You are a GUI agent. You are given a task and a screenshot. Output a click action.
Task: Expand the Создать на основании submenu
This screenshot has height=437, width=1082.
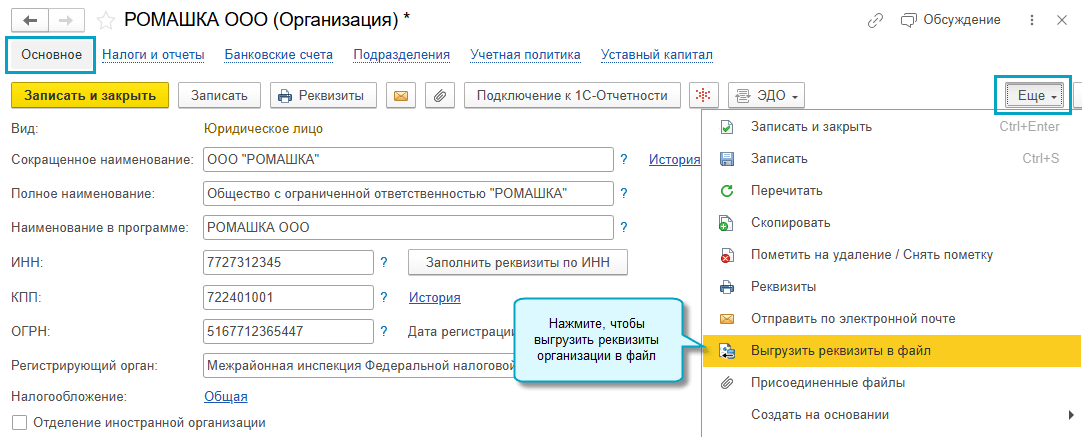tap(819, 414)
